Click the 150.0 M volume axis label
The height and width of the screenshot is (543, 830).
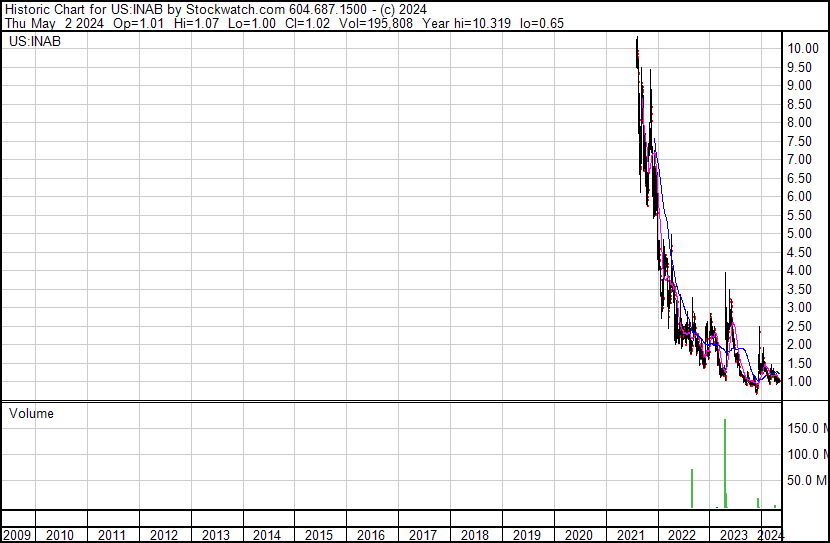[806, 428]
